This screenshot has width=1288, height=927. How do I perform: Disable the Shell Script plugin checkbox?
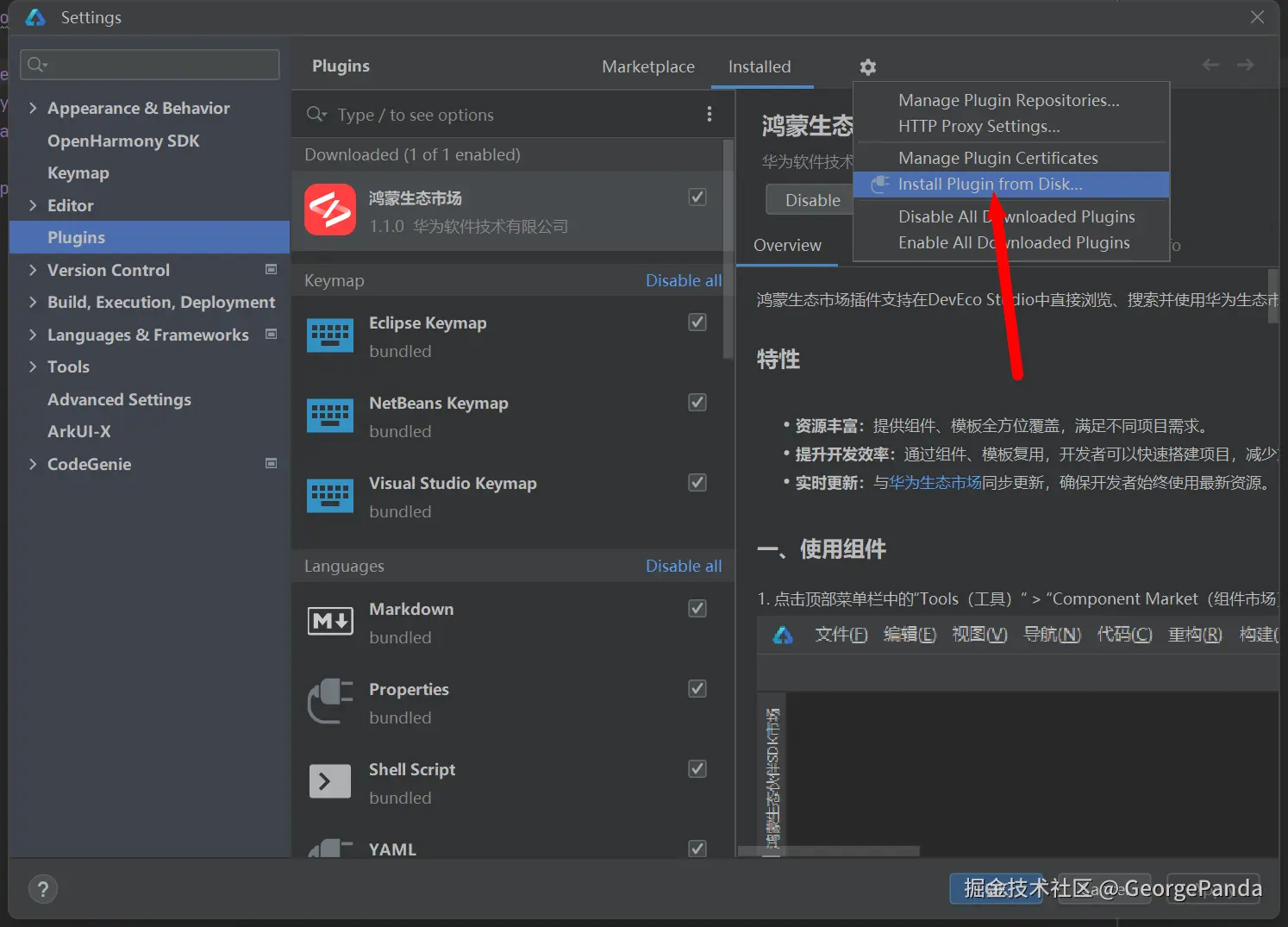click(x=697, y=768)
